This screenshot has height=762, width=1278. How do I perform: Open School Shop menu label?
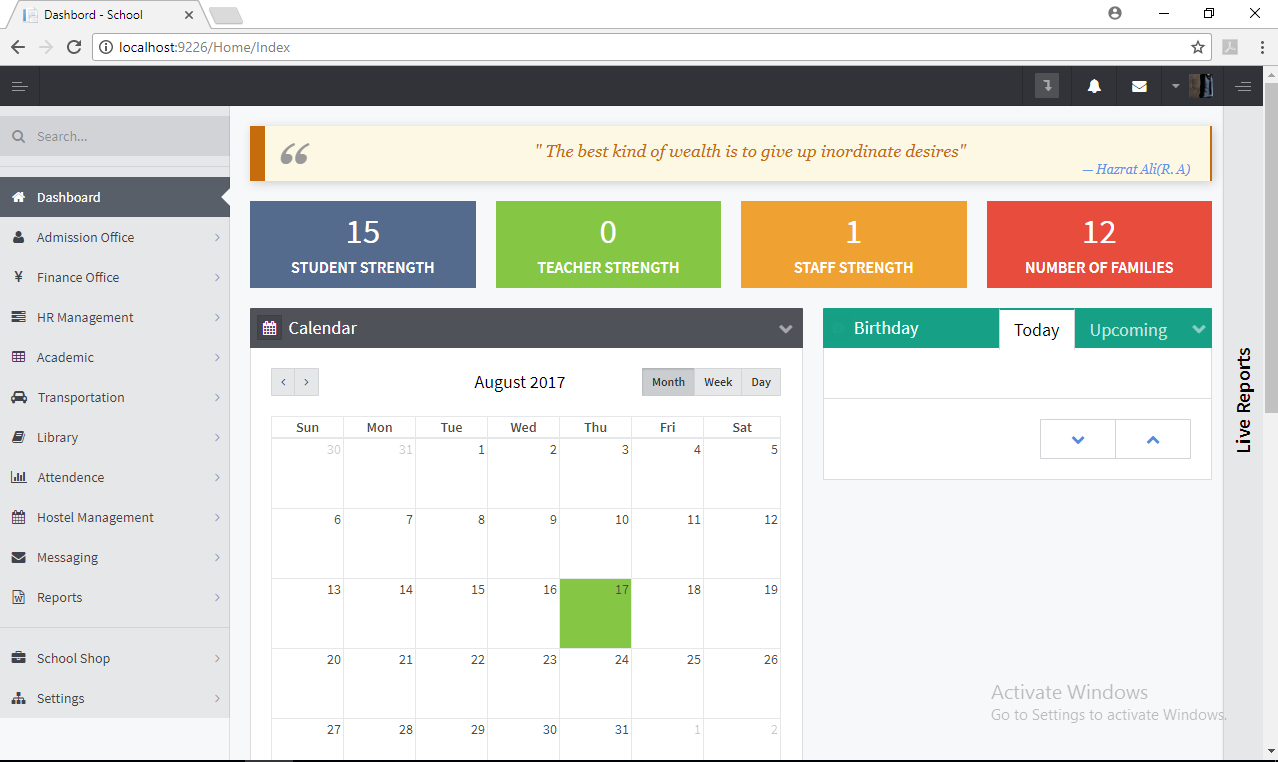73,658
